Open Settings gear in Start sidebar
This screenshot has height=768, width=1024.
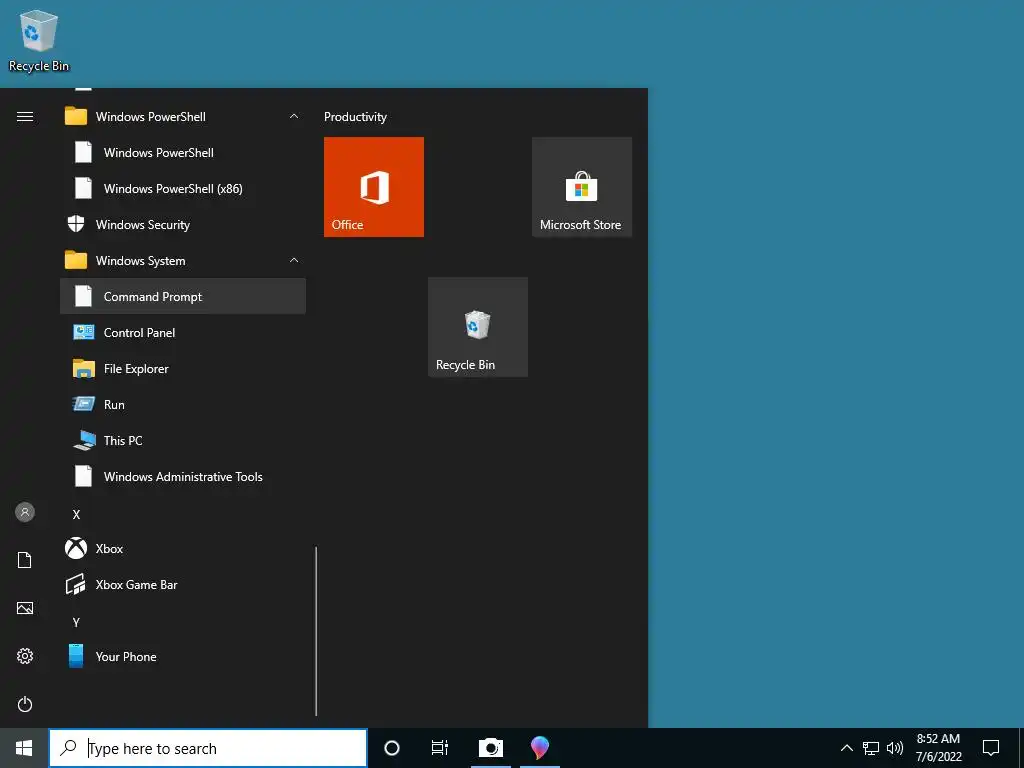[25, 656]
